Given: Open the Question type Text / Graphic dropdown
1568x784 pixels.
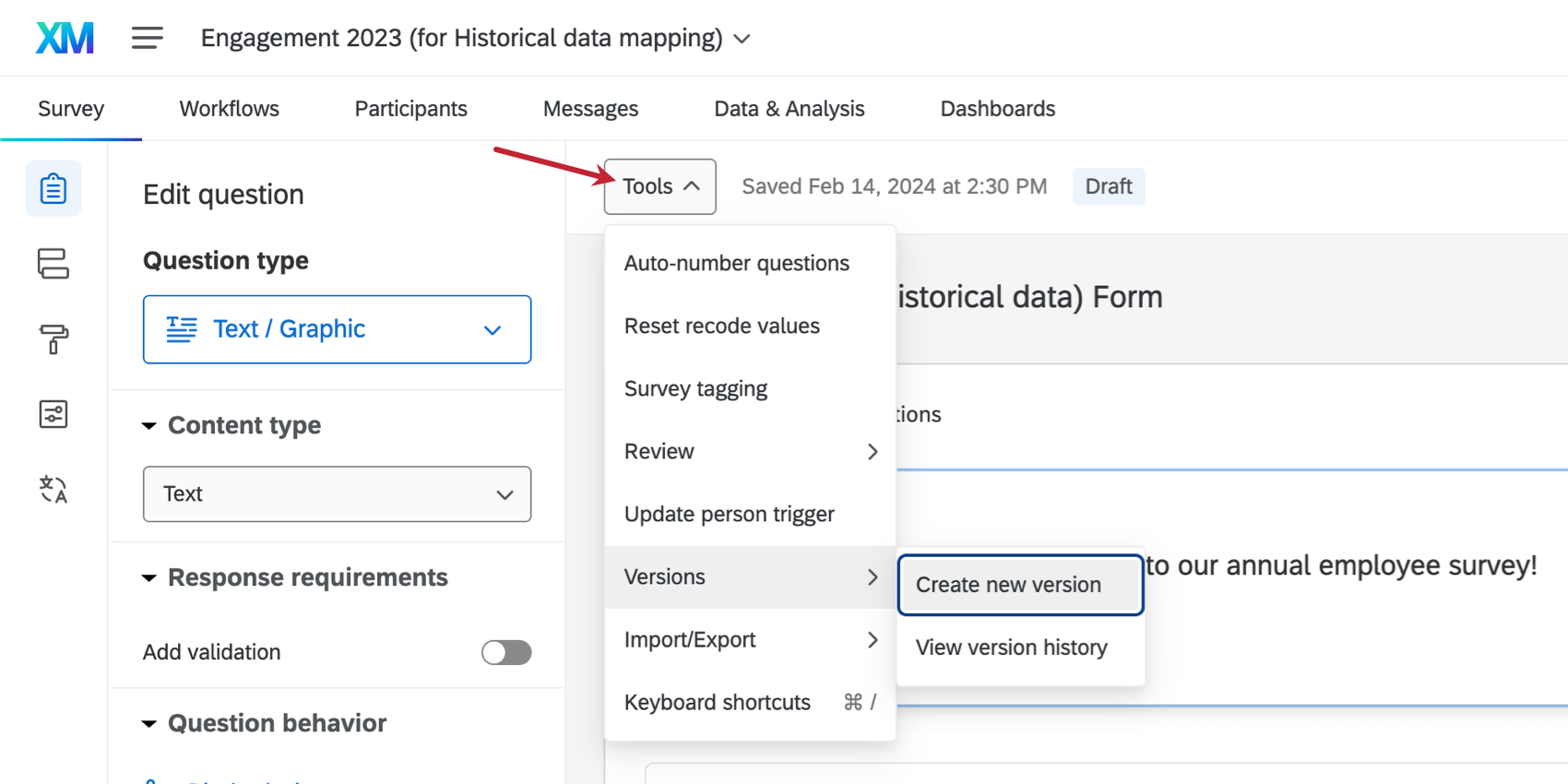Looking at the screenshot, I should click(337, 329).
